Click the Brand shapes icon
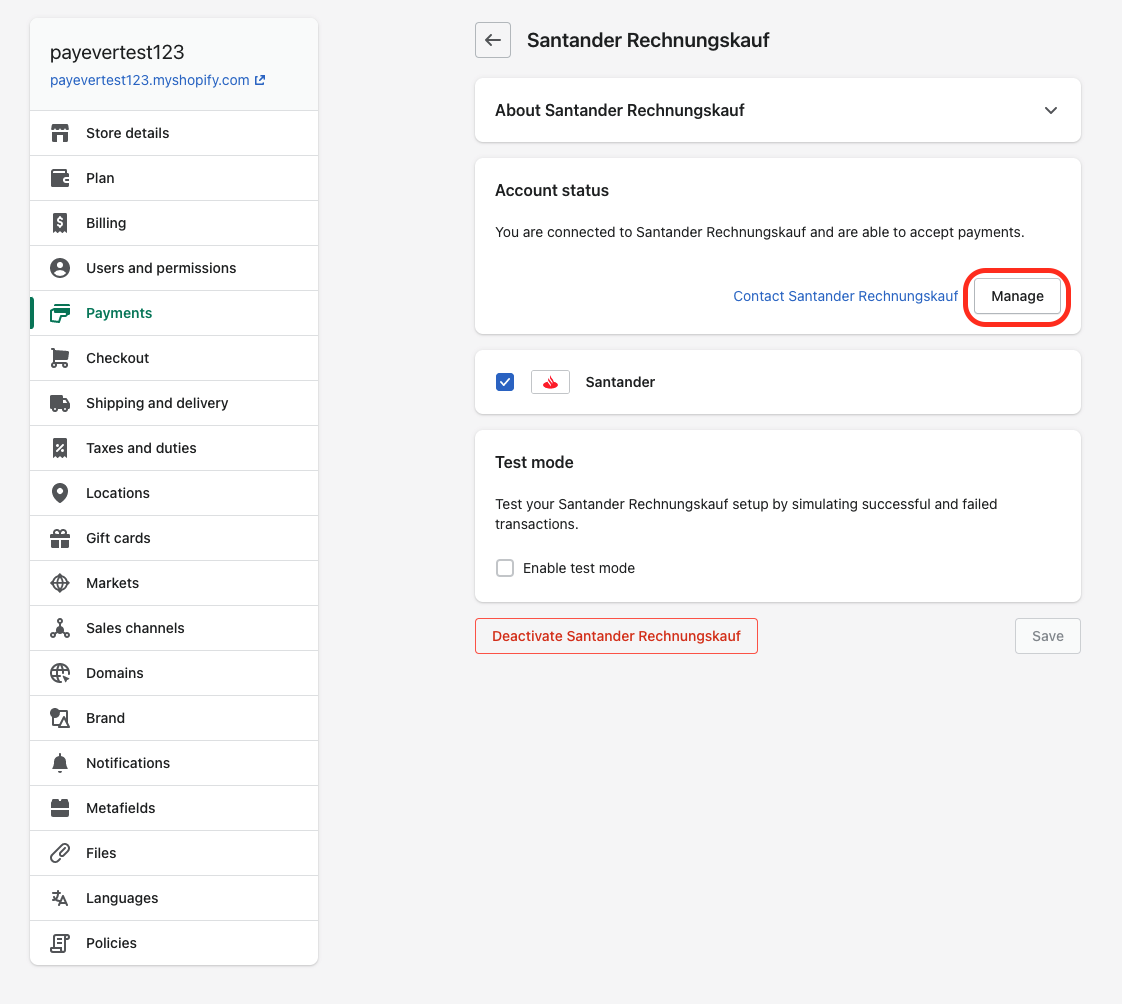The image size is (1122, 1004). pyautogui.click(x=60, y=718)
